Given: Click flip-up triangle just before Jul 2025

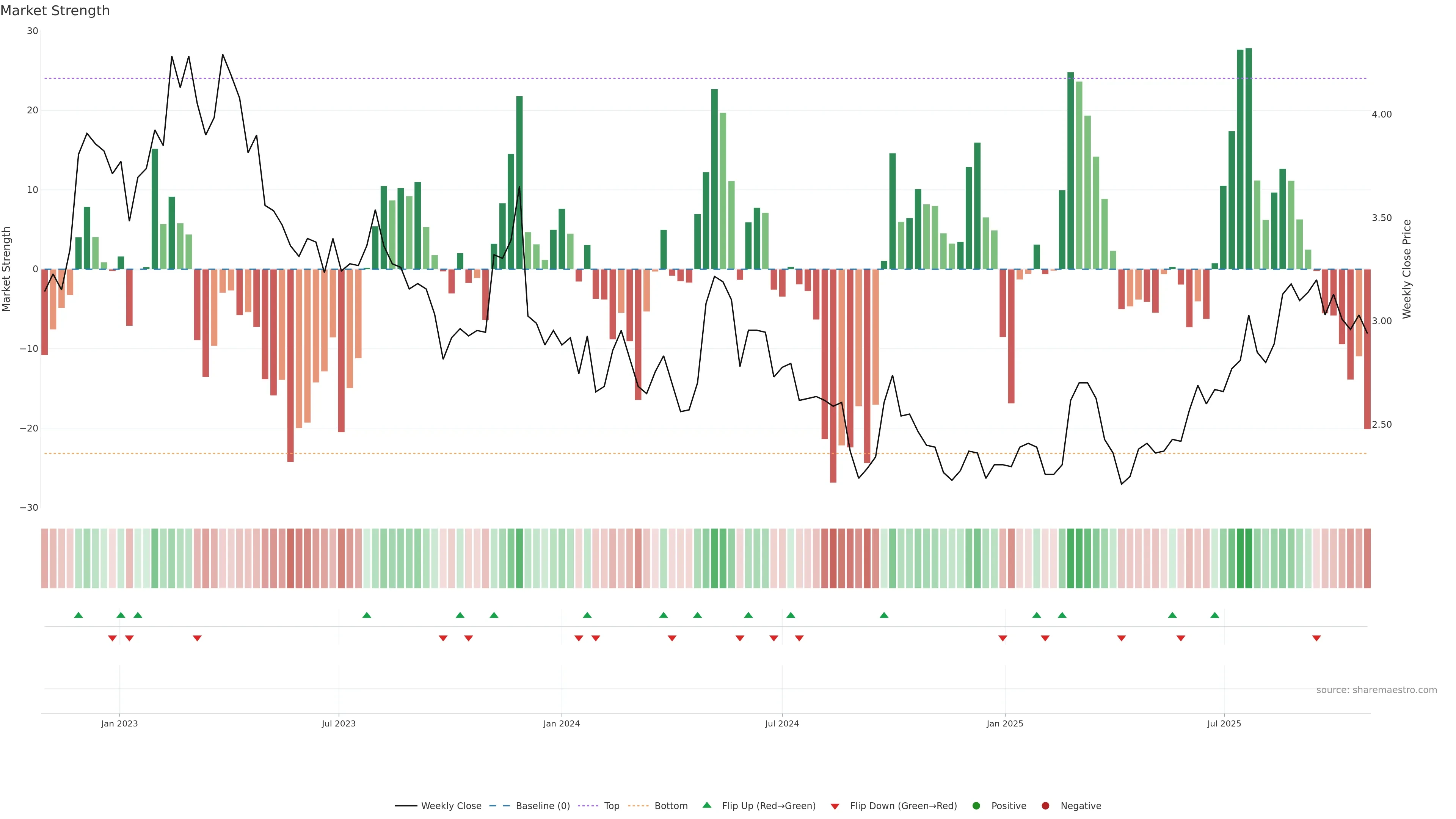Looking at the screenshot, I should (x=1214, y=615).
